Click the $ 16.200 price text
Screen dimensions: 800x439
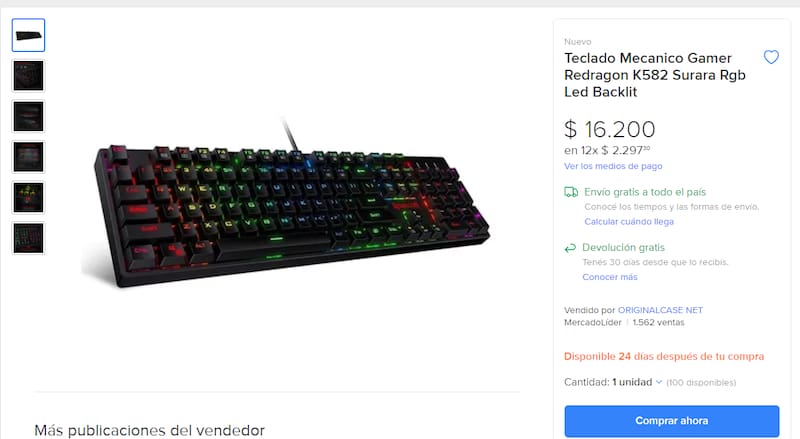point(609,129)
